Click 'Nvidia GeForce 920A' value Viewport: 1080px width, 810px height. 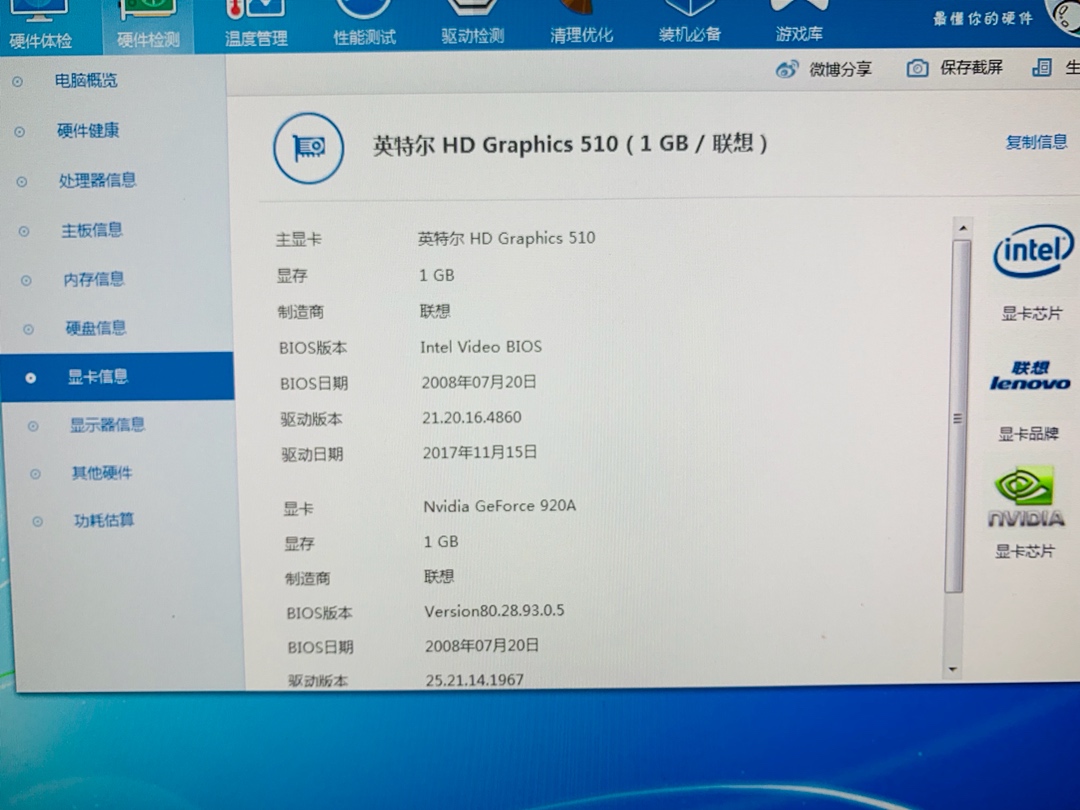pyautogui.click(x=499, y=506)
